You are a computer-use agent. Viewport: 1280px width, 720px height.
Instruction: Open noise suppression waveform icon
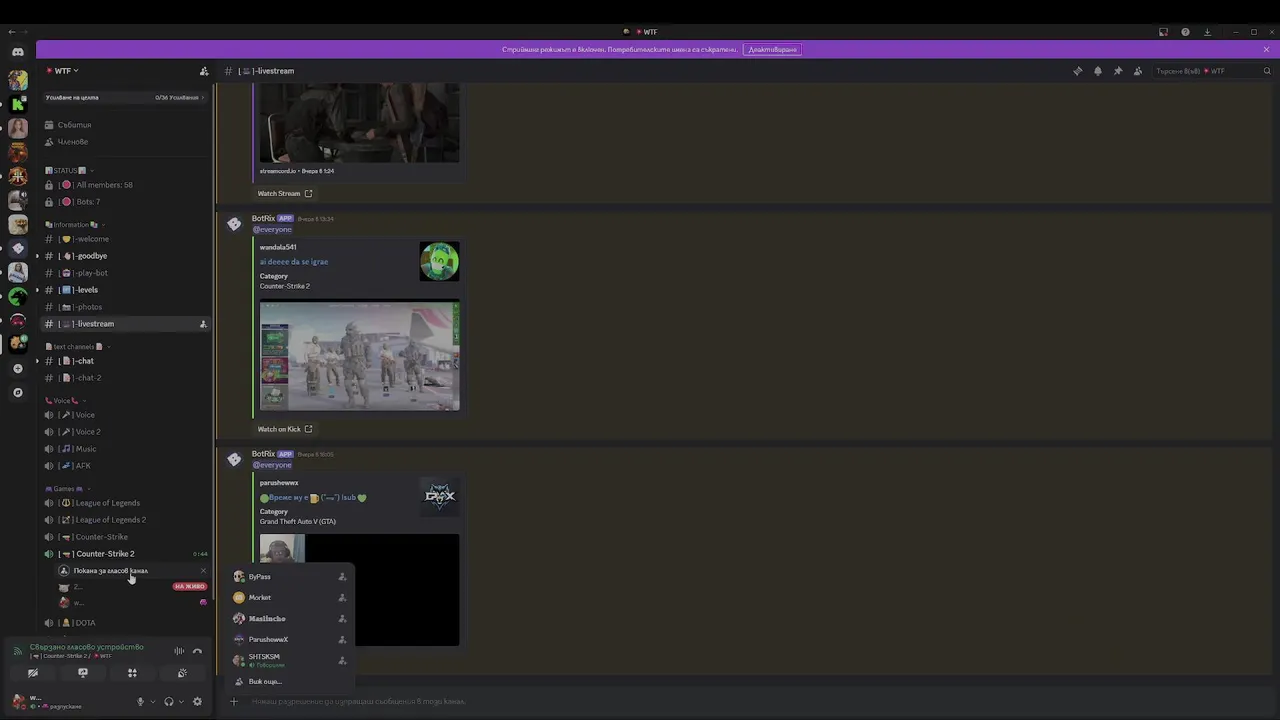tap(179, 651)
